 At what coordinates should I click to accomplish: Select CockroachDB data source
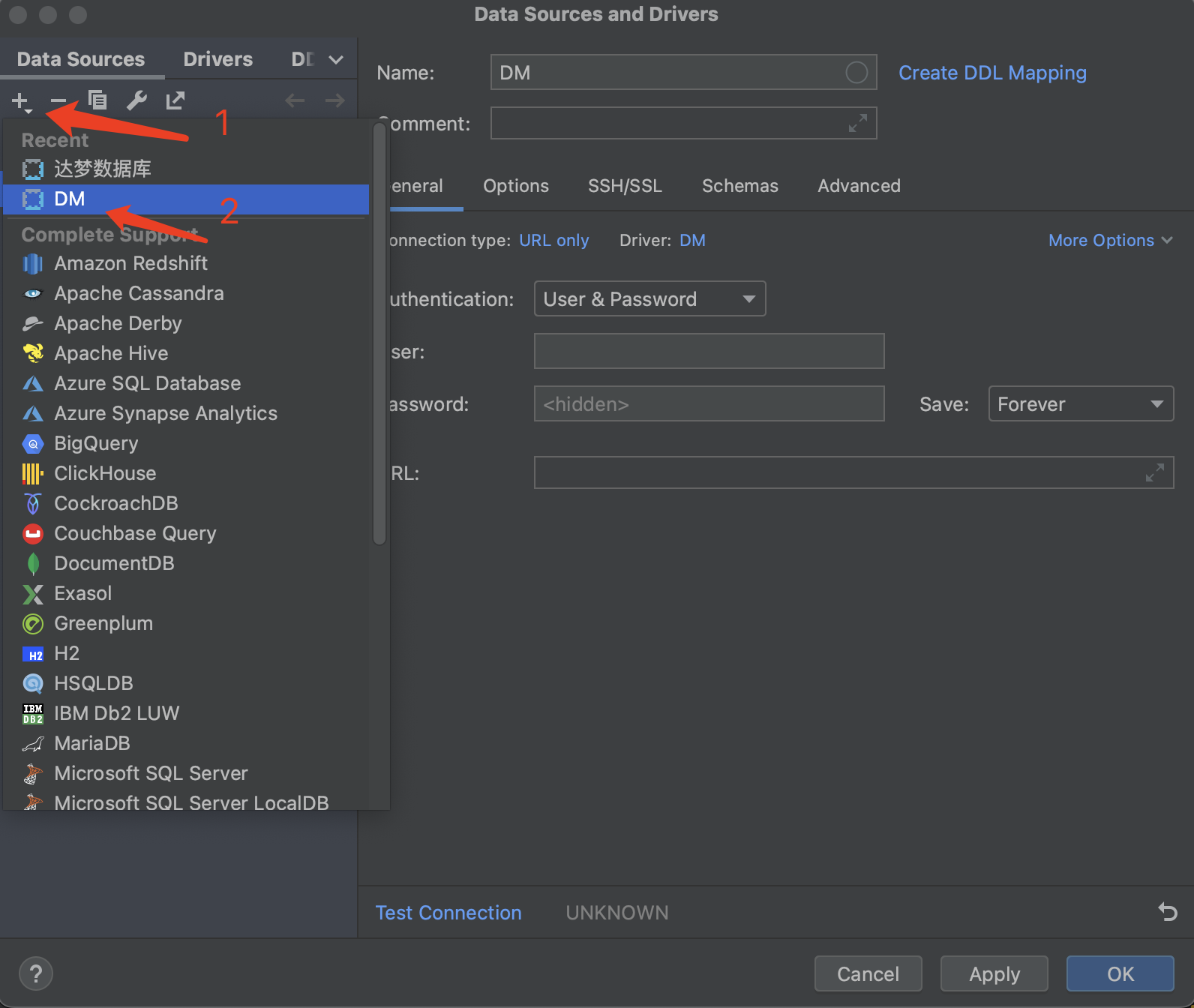coord(186,503)
